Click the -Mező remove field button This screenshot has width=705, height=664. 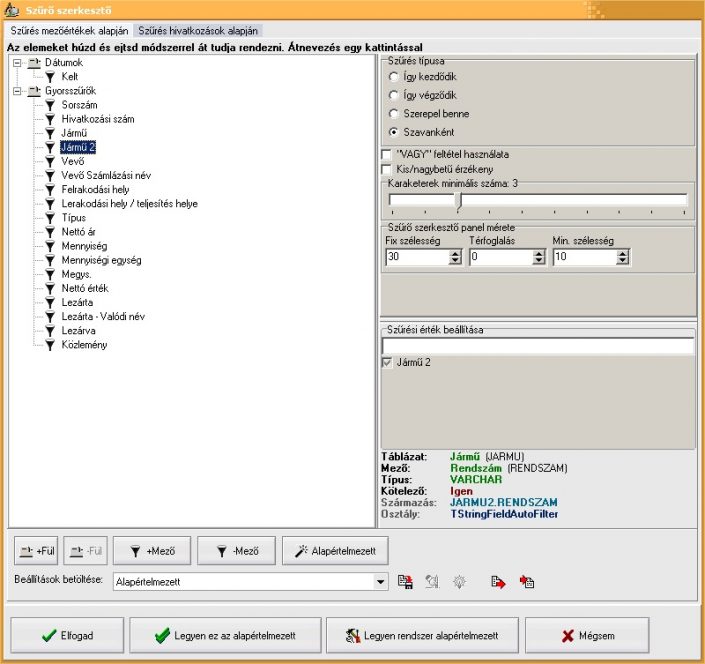(236, 550)
